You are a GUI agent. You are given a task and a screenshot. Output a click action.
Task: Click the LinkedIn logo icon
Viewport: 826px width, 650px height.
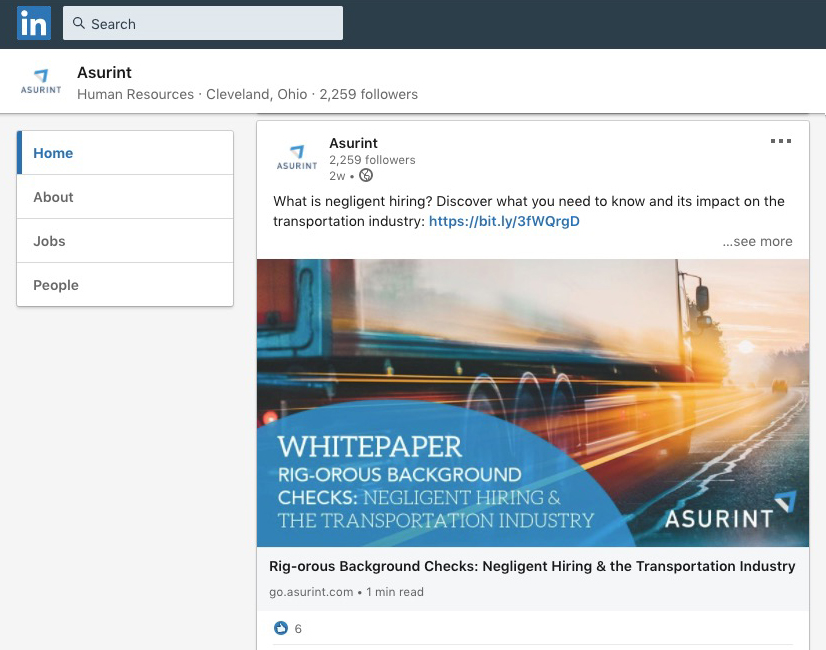34,23
